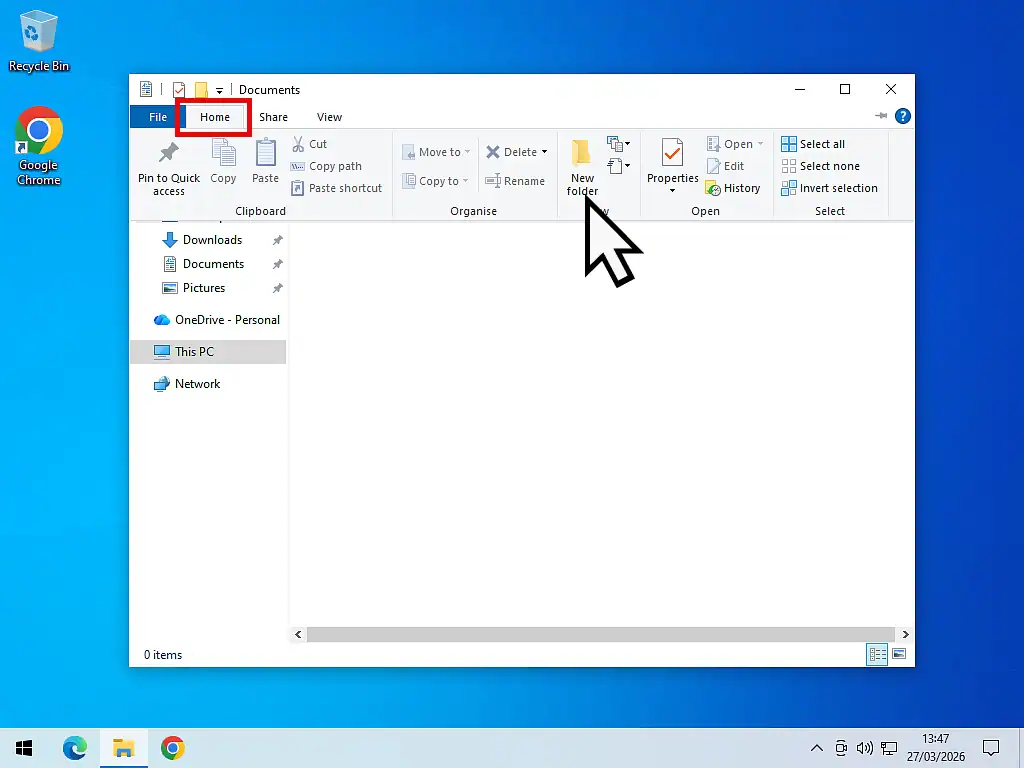Viewport: 1024px width, 768px height.
Task: Click Select none to clear selection
Action: (x=820, y=166)
